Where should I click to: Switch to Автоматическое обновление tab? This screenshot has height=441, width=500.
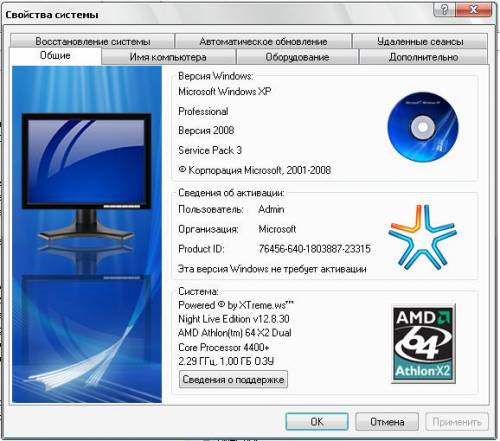[x=263, y=41]
